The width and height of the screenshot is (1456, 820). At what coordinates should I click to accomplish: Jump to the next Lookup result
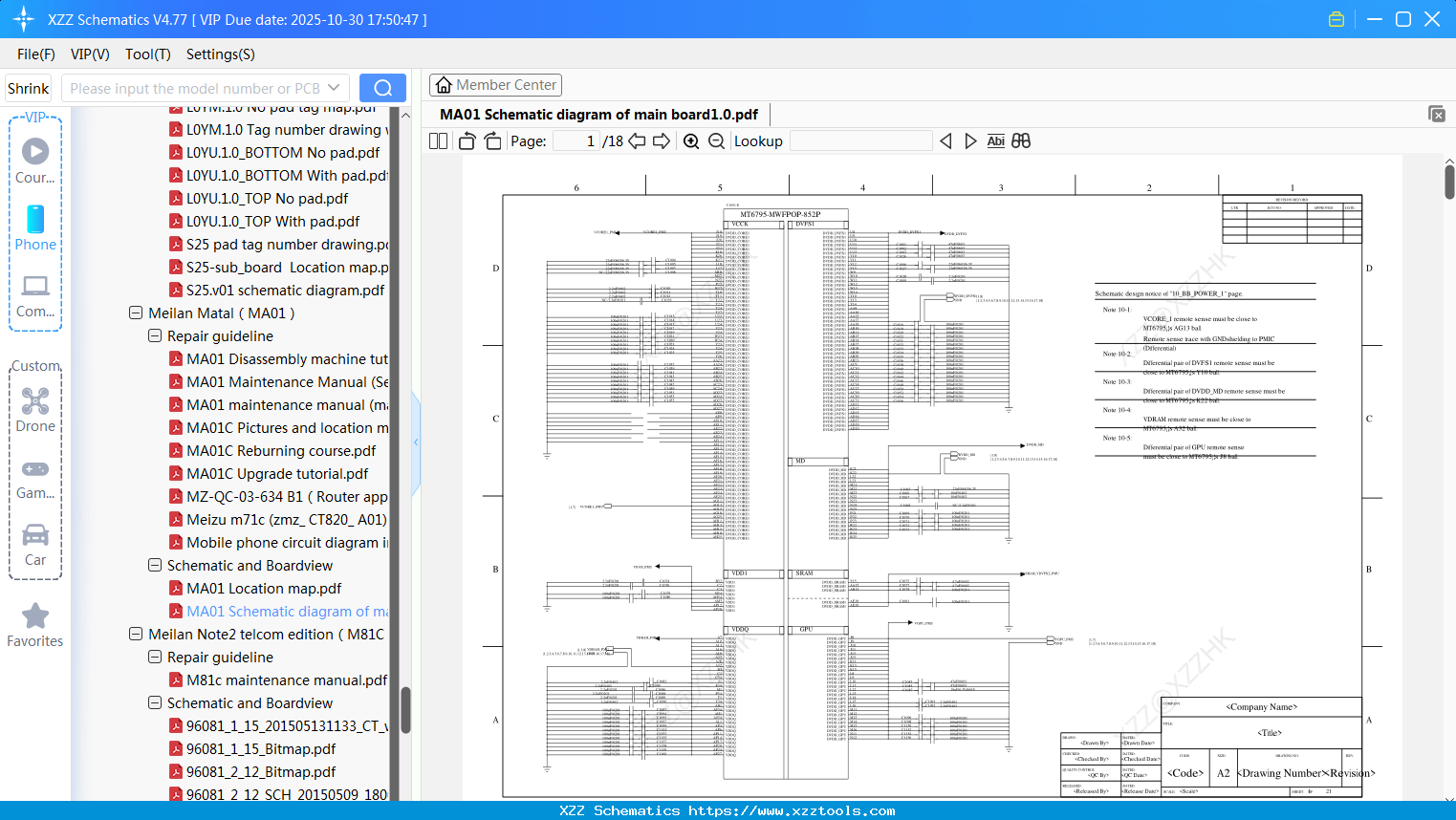(970, 140)
